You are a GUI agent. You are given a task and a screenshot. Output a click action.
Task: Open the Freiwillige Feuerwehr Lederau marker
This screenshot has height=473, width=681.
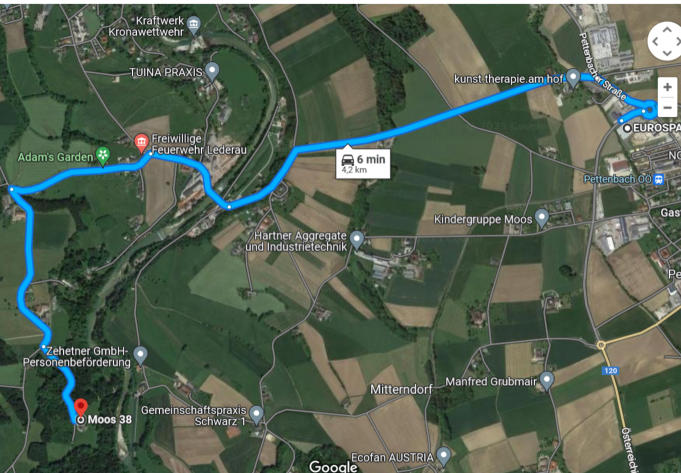pos(141,144)
